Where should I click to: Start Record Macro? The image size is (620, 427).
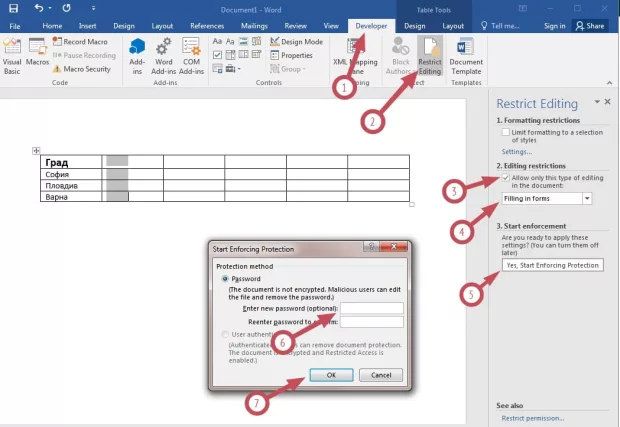pos(80,42)
